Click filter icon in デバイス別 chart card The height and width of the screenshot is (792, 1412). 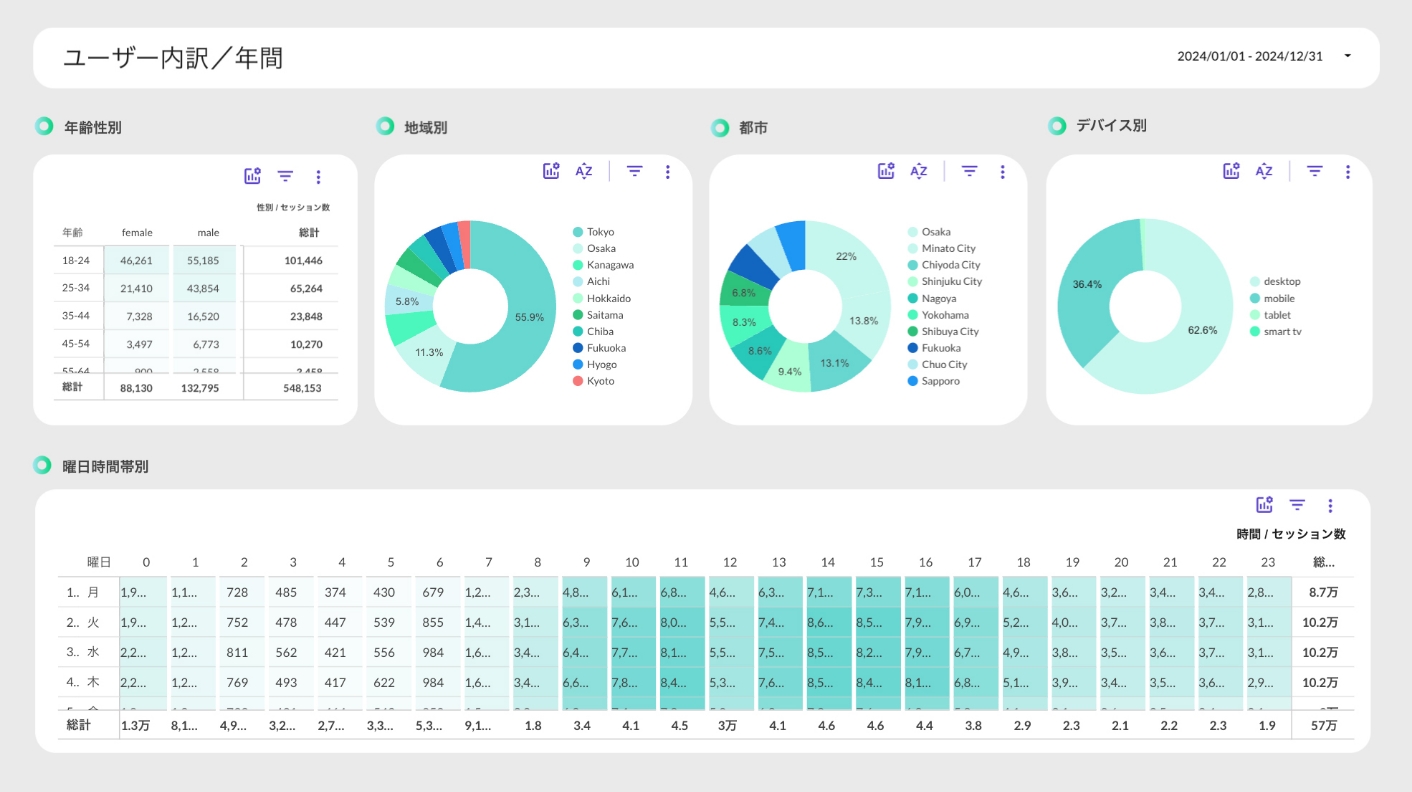point(1314,171)
